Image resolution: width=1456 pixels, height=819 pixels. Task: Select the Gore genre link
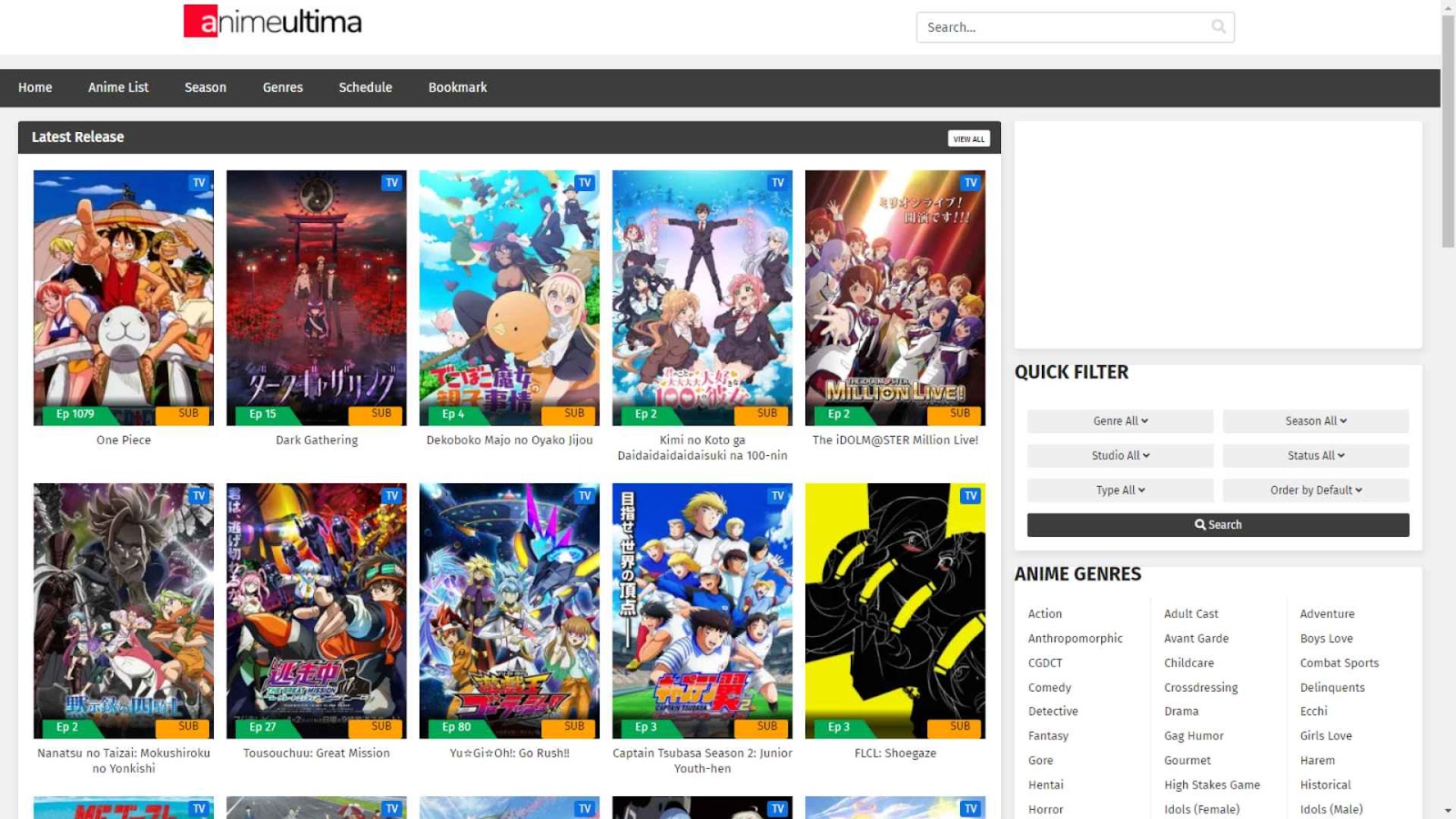tap(1041, 761)
